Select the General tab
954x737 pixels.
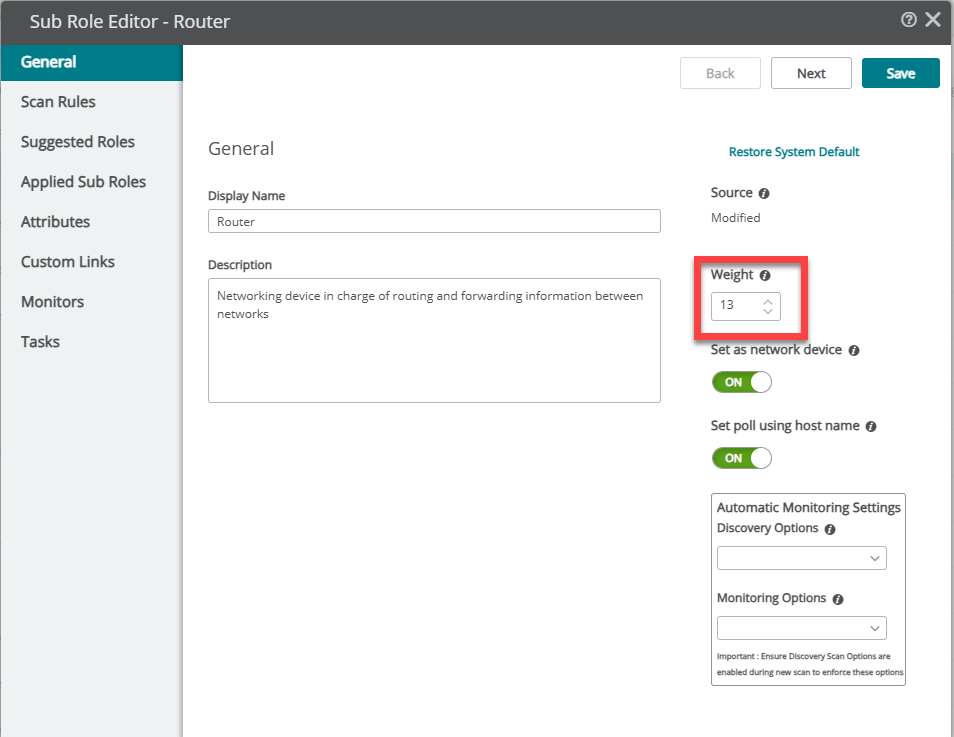point(91,62)
